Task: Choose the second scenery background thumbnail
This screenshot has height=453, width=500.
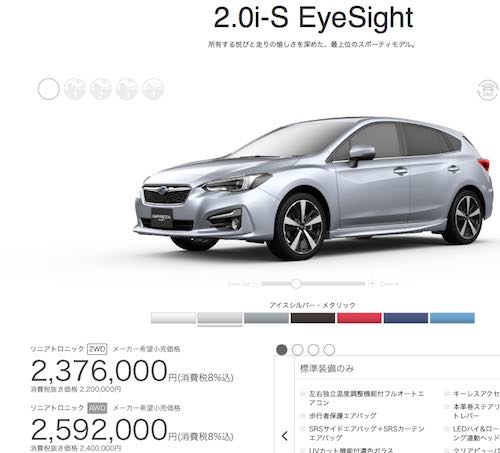Action: (75, 89)
